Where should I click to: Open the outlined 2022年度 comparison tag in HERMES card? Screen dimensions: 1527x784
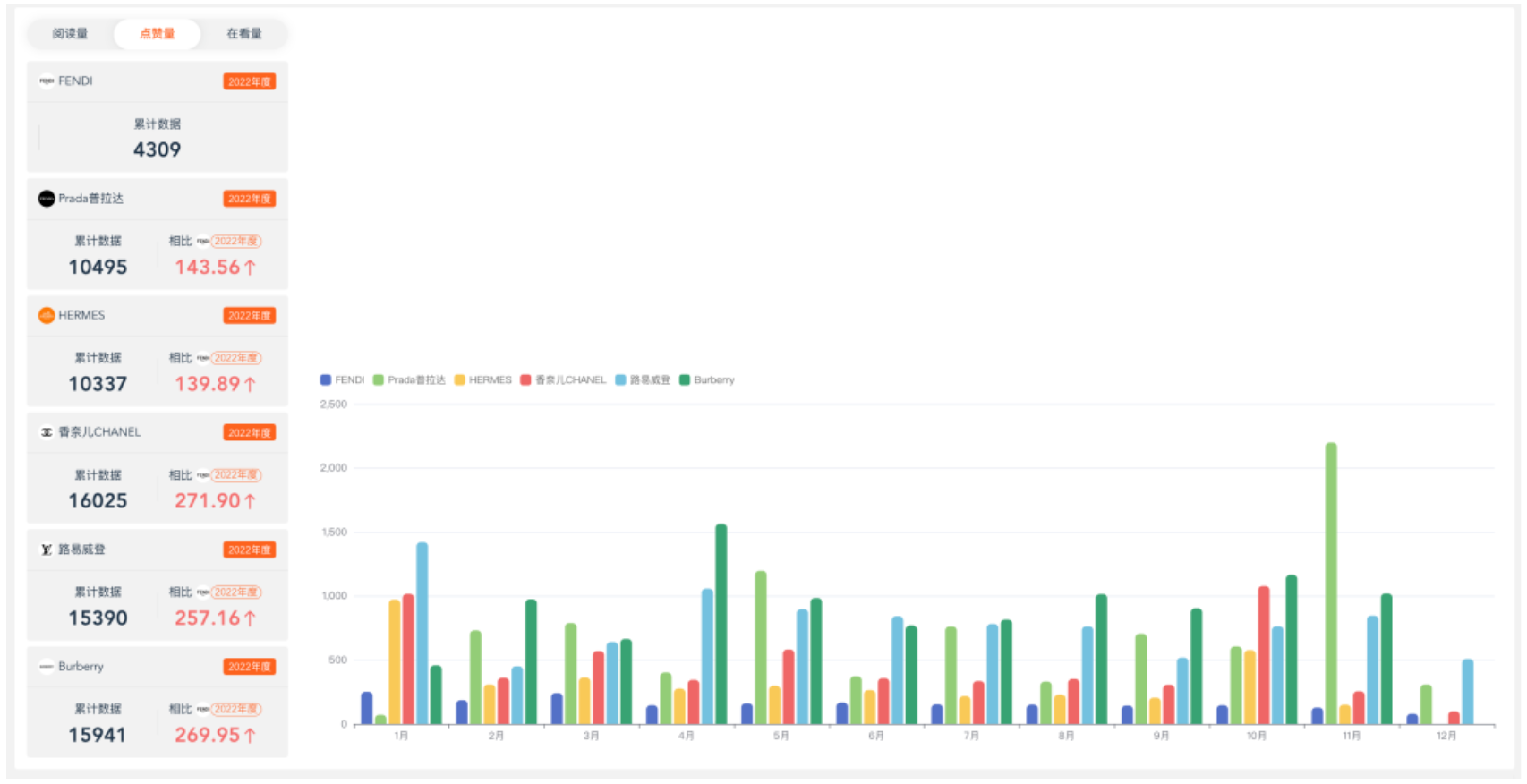click(236, 358)
